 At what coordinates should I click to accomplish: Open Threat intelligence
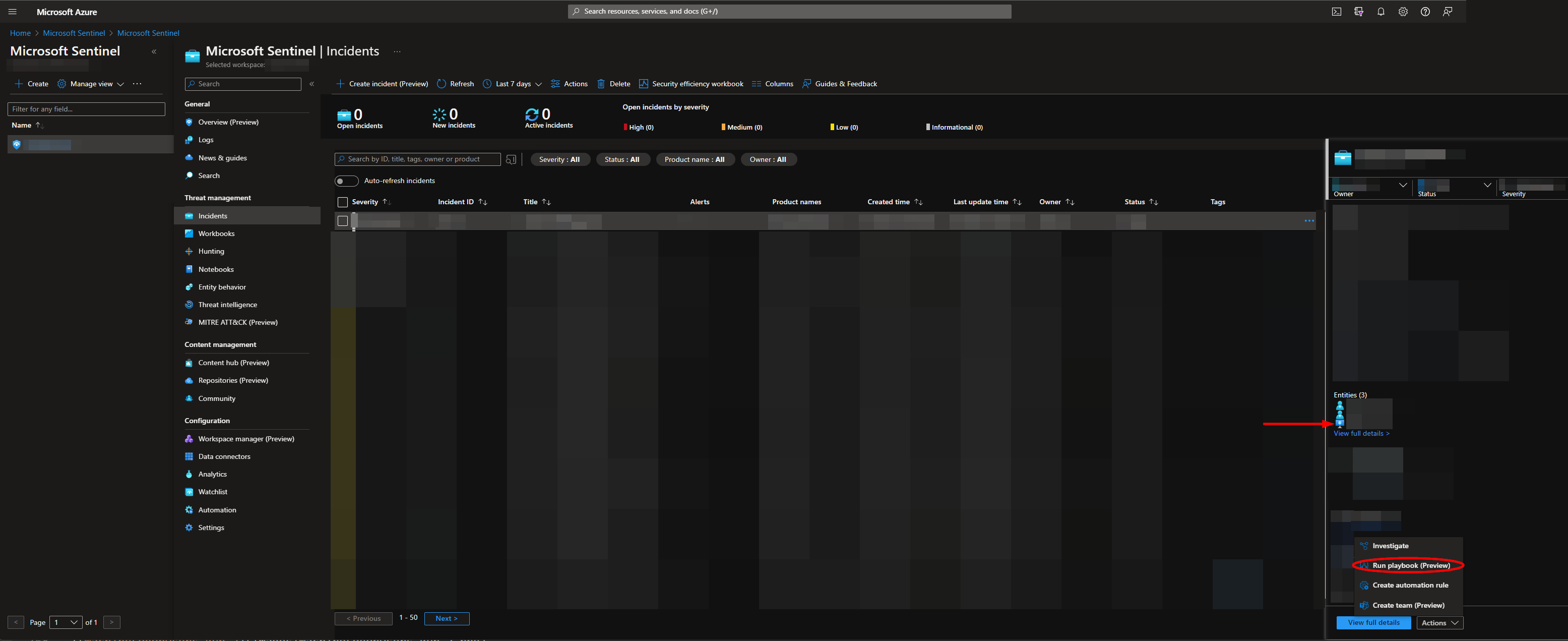pos(228,305)
